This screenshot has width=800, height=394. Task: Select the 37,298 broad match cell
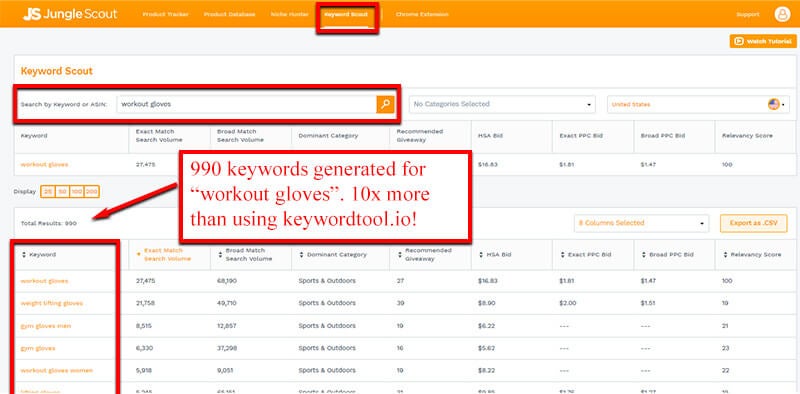pos(227,348)
